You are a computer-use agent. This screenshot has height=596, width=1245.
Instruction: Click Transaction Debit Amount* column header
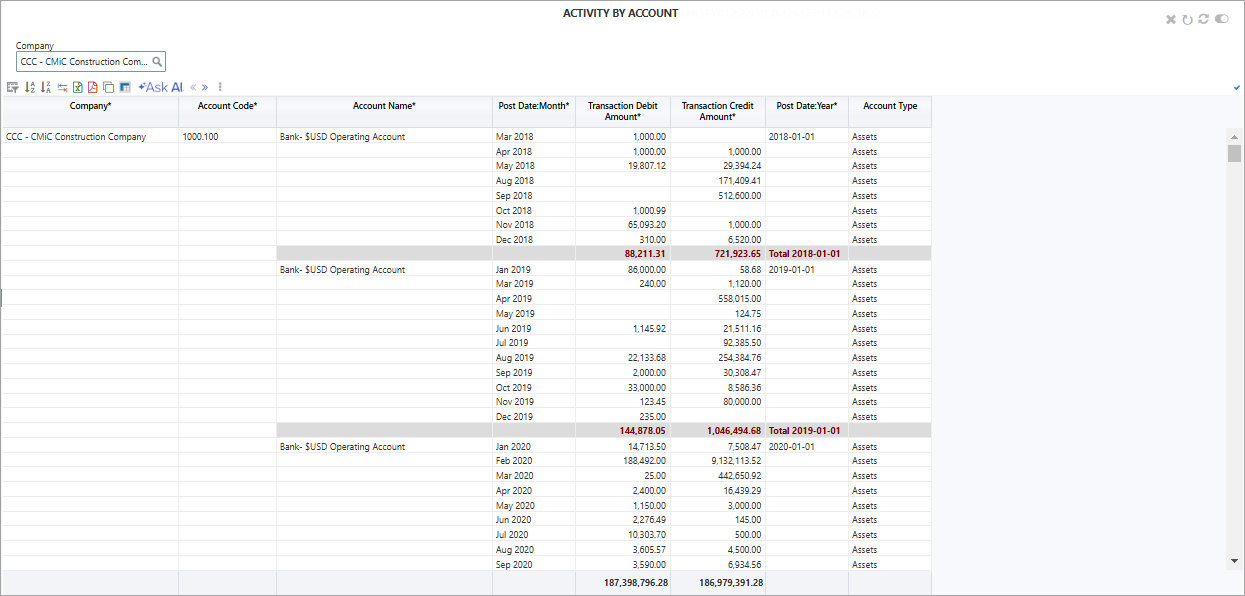pos(622,111)
